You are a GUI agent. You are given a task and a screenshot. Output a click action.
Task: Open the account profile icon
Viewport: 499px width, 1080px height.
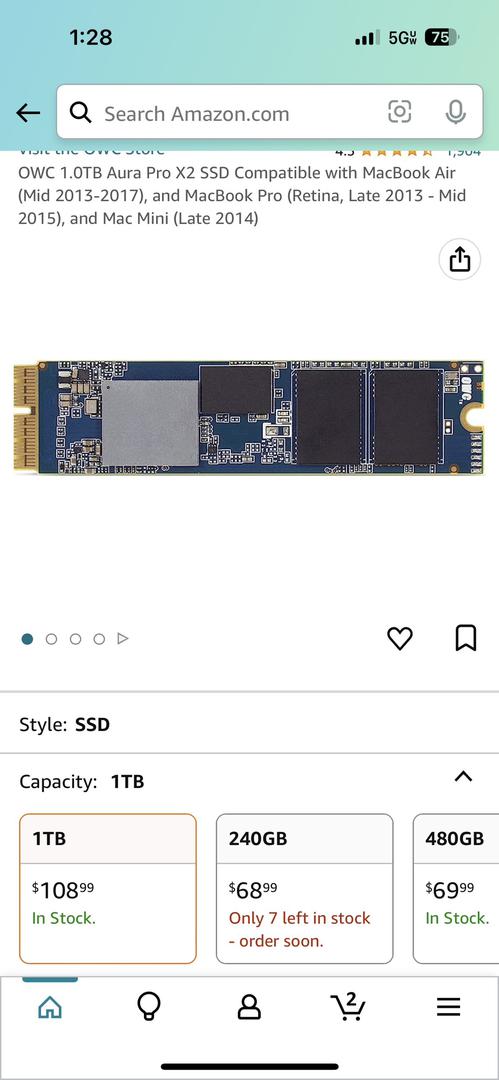tap(249, 1008)
